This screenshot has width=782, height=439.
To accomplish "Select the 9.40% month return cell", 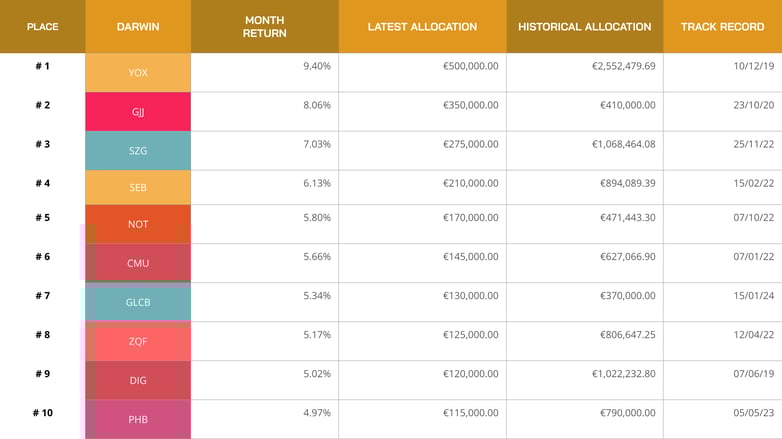I will (x=316, y=66).
